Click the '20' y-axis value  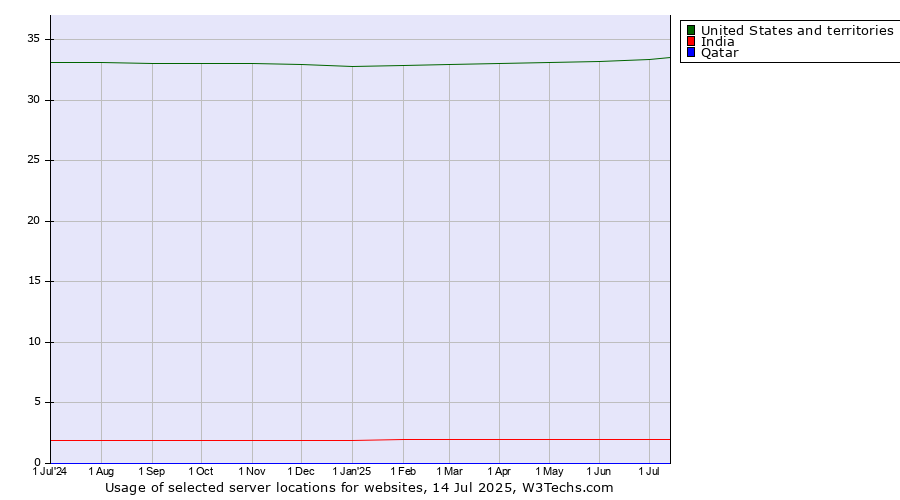33,221
